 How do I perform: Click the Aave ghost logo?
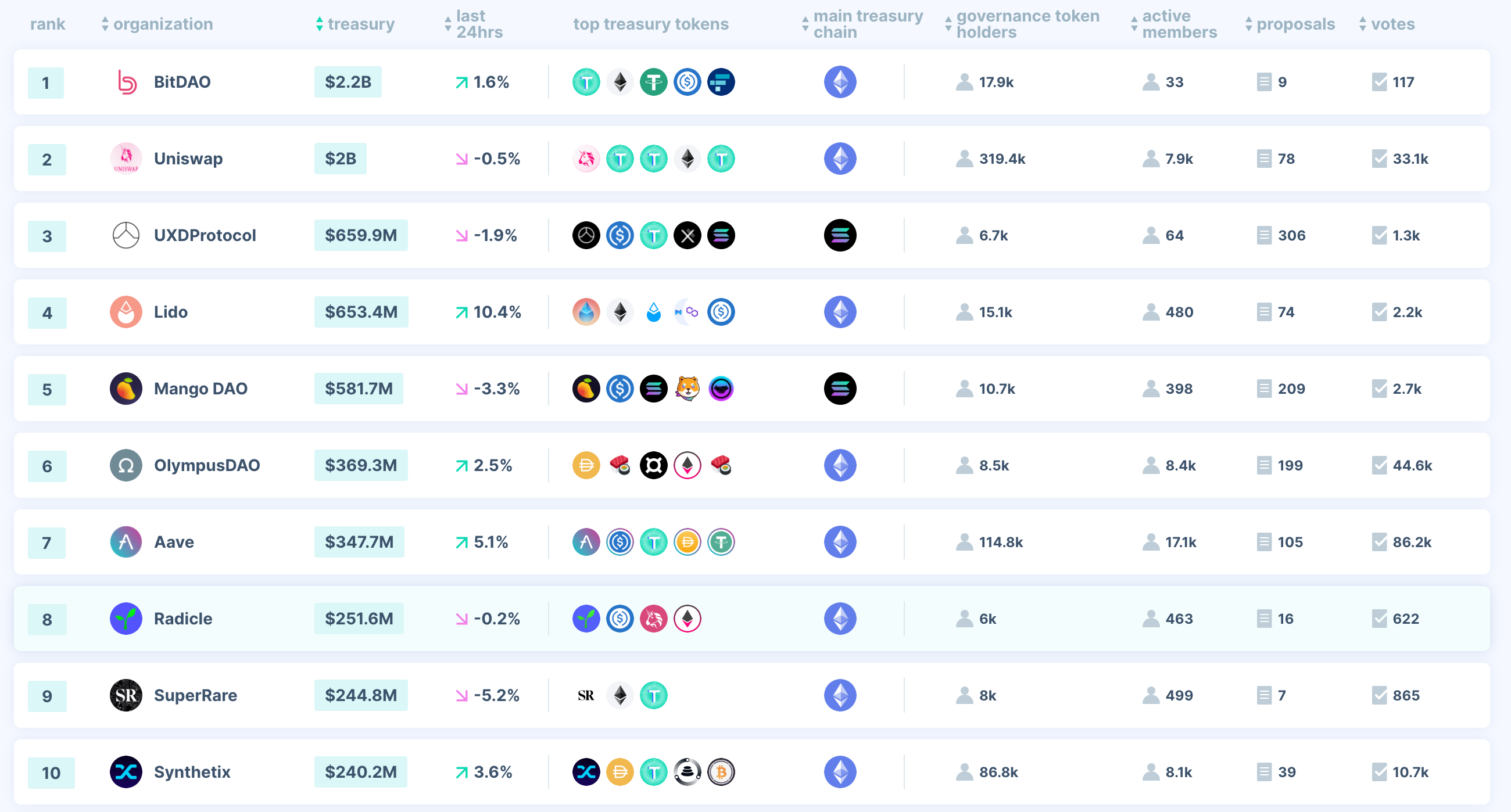(x=126, y=542)
